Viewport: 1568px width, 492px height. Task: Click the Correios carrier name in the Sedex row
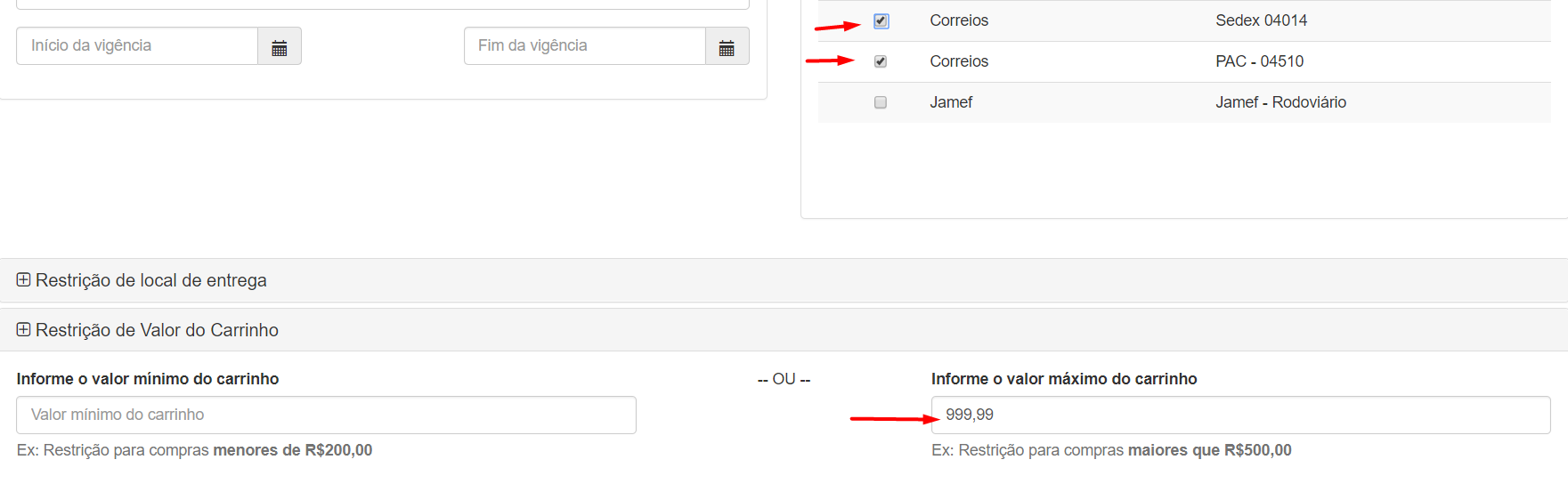959,20
